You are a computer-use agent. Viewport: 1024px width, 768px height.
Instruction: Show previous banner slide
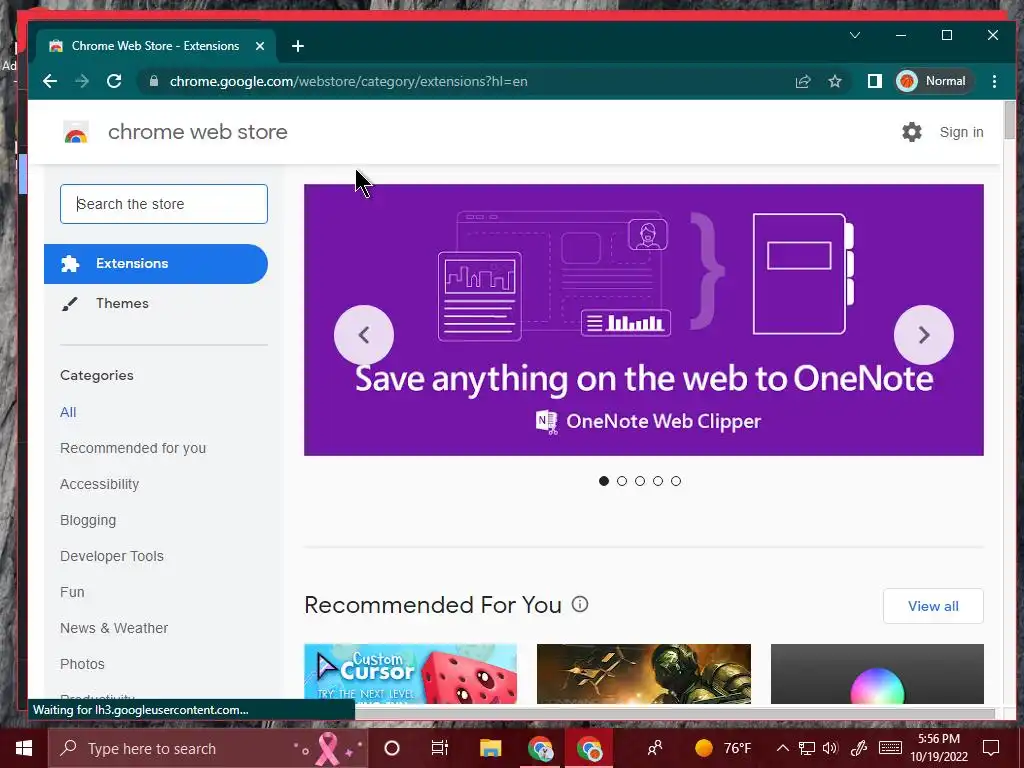pyautogui.click(x=364, y=335)
